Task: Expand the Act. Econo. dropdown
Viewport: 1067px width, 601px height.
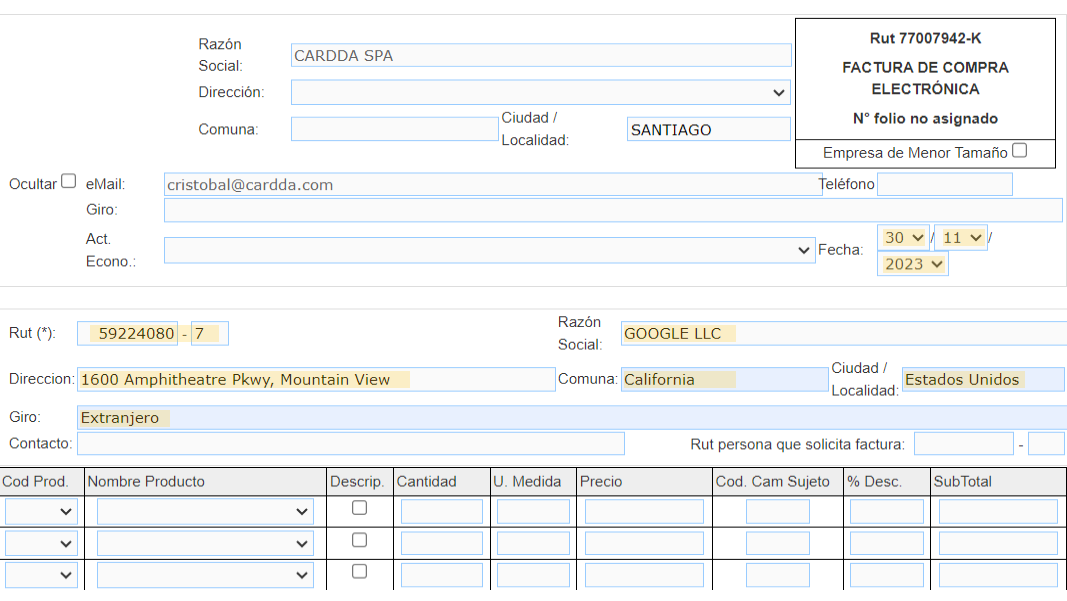Action: click(x=489, y=250)
